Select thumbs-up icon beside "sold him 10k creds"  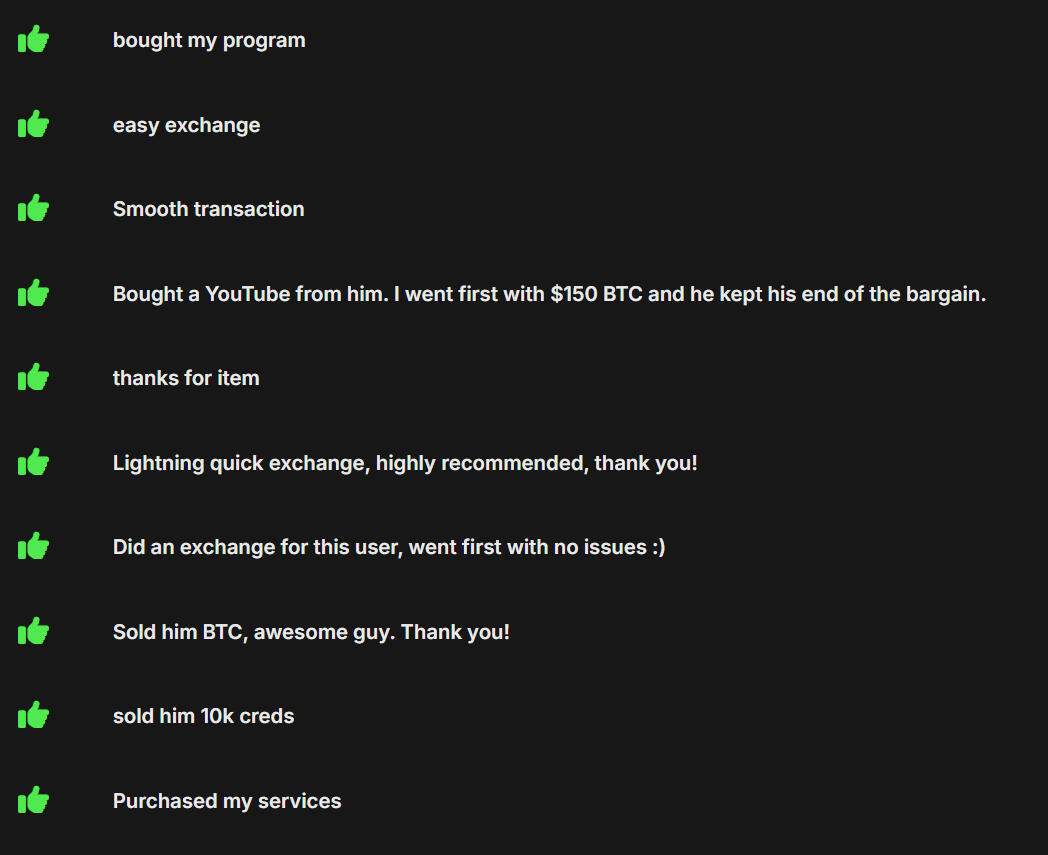(x=34, y=716)
